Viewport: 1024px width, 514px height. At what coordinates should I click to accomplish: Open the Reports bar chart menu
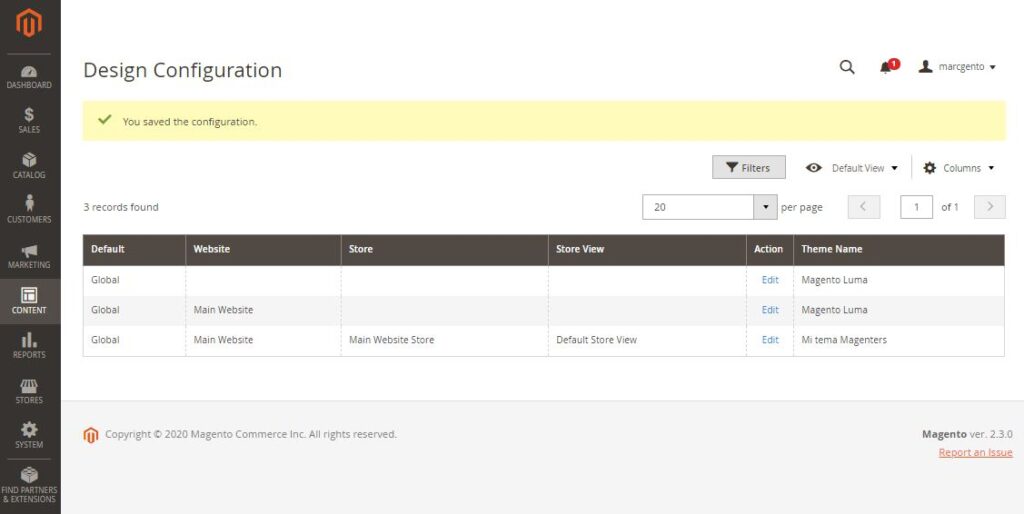point(29,345)
